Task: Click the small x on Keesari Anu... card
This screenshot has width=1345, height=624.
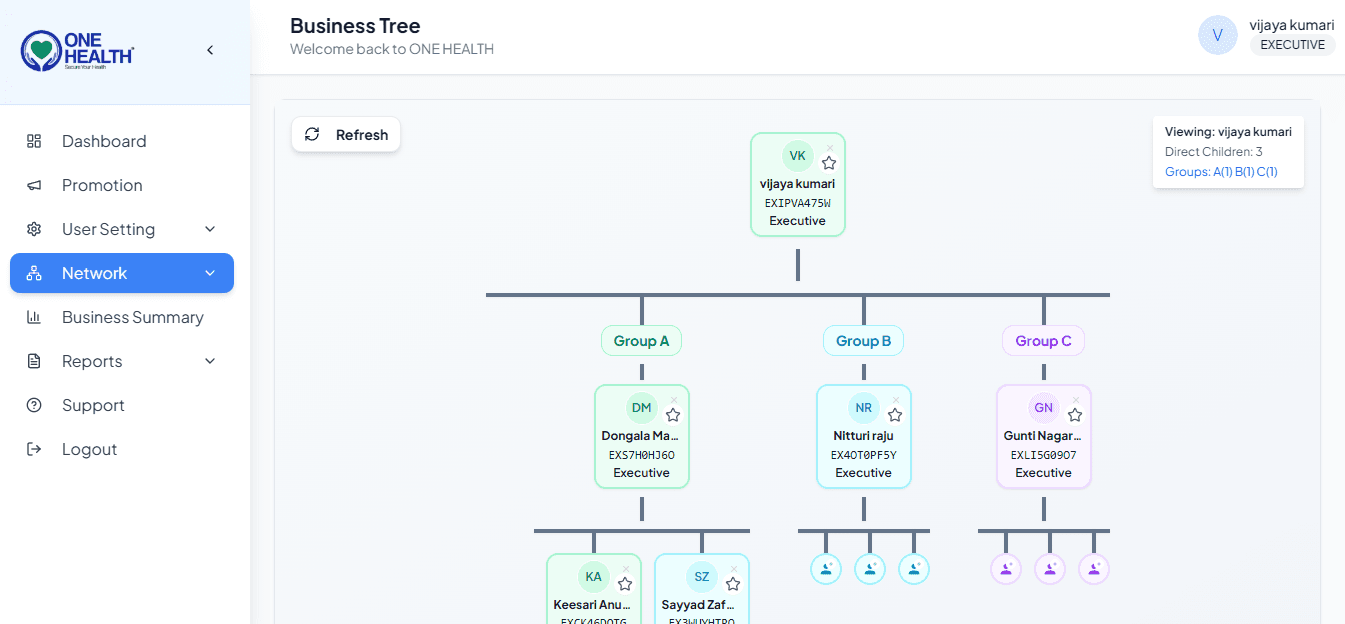Action: [x=626, y=569]
